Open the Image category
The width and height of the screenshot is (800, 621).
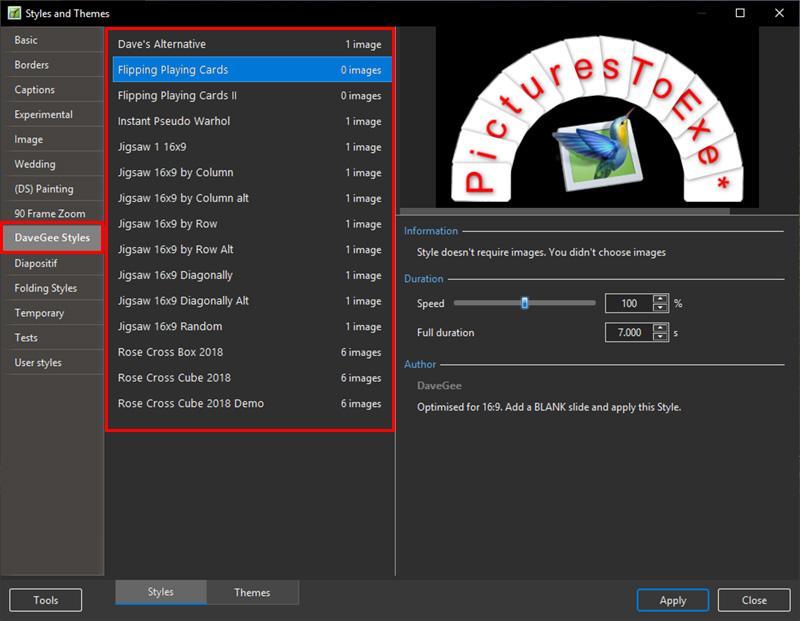click(x=53, y=139)
